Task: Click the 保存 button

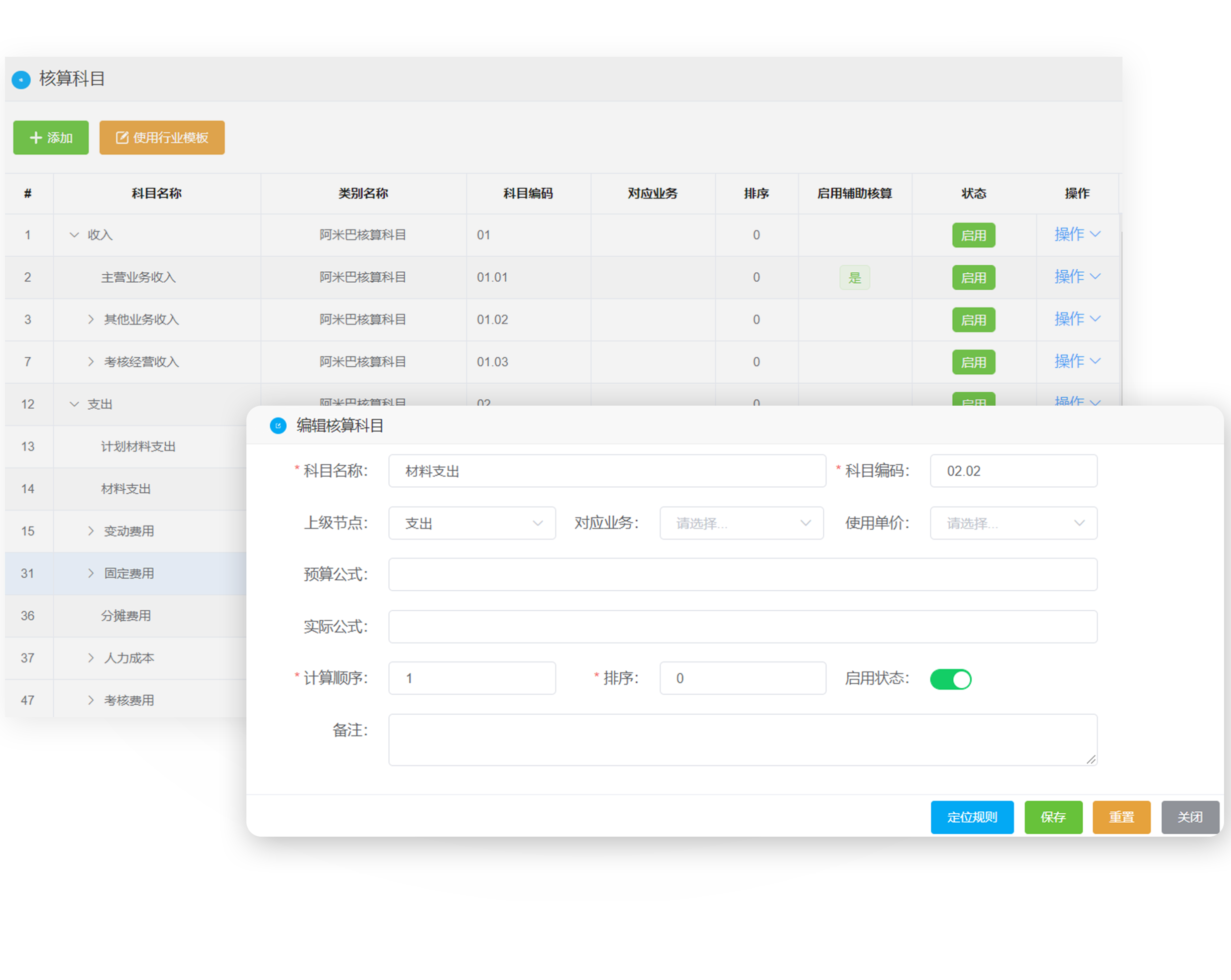Action: click(1053, 817)
